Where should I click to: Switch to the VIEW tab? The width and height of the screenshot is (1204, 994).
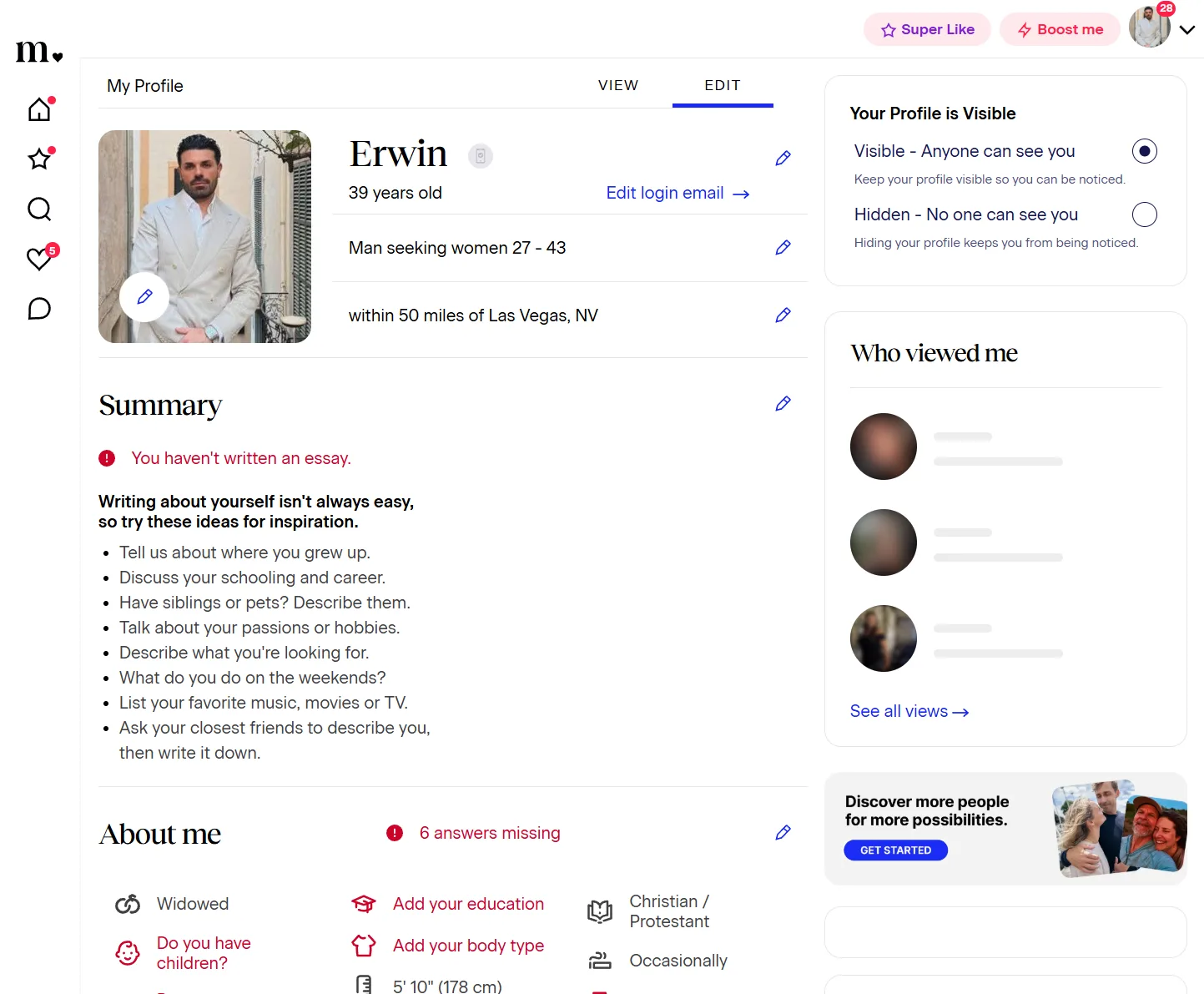click(618, 85)
